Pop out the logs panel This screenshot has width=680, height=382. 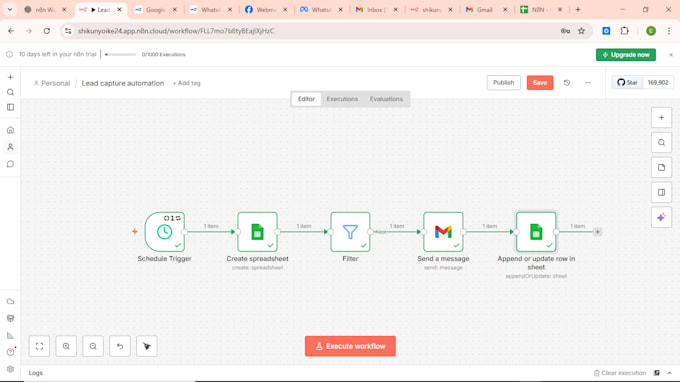point(657,373)
